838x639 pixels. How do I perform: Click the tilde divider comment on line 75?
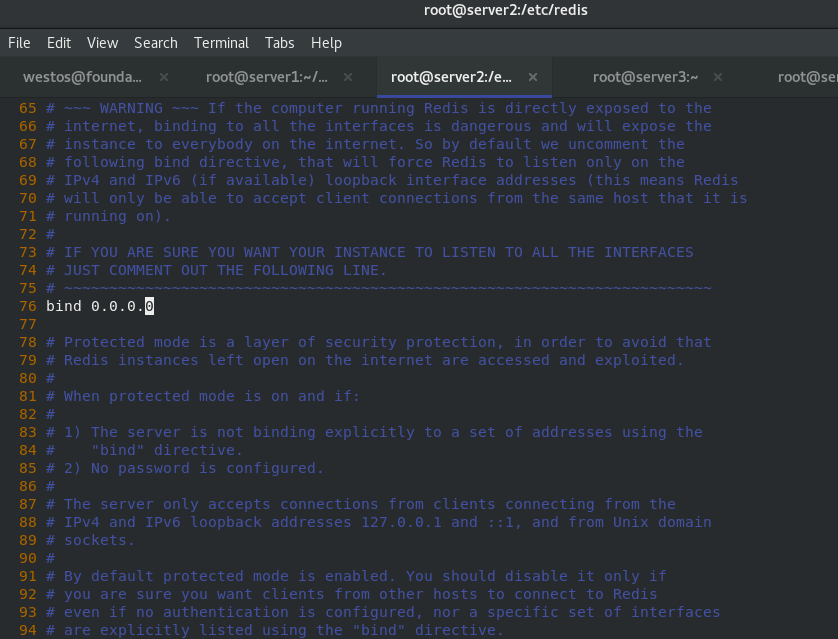pyautogui.click(x=387, y=288)
